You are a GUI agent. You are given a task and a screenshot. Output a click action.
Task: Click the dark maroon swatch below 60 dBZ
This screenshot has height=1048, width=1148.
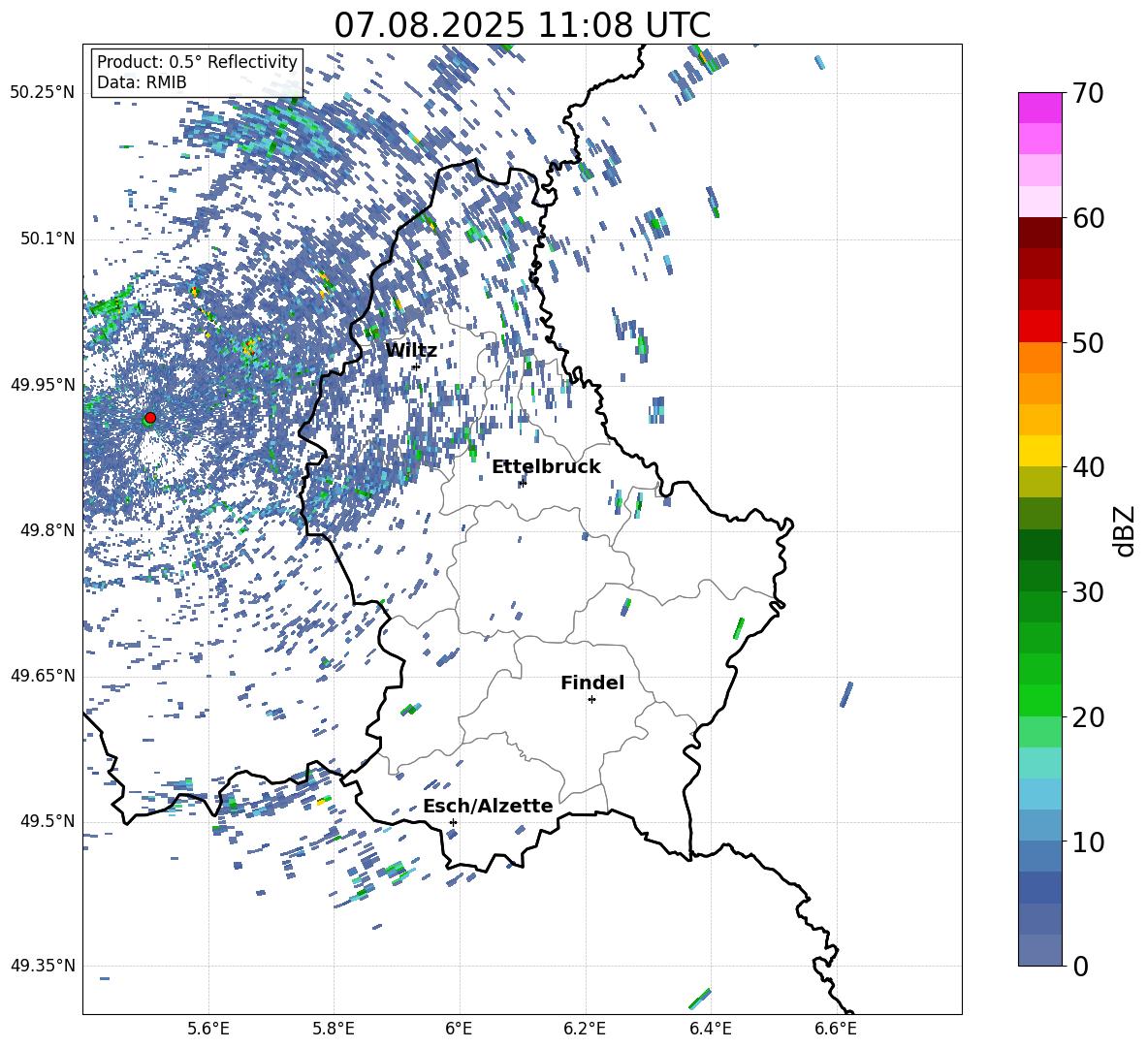(1040, 233)
